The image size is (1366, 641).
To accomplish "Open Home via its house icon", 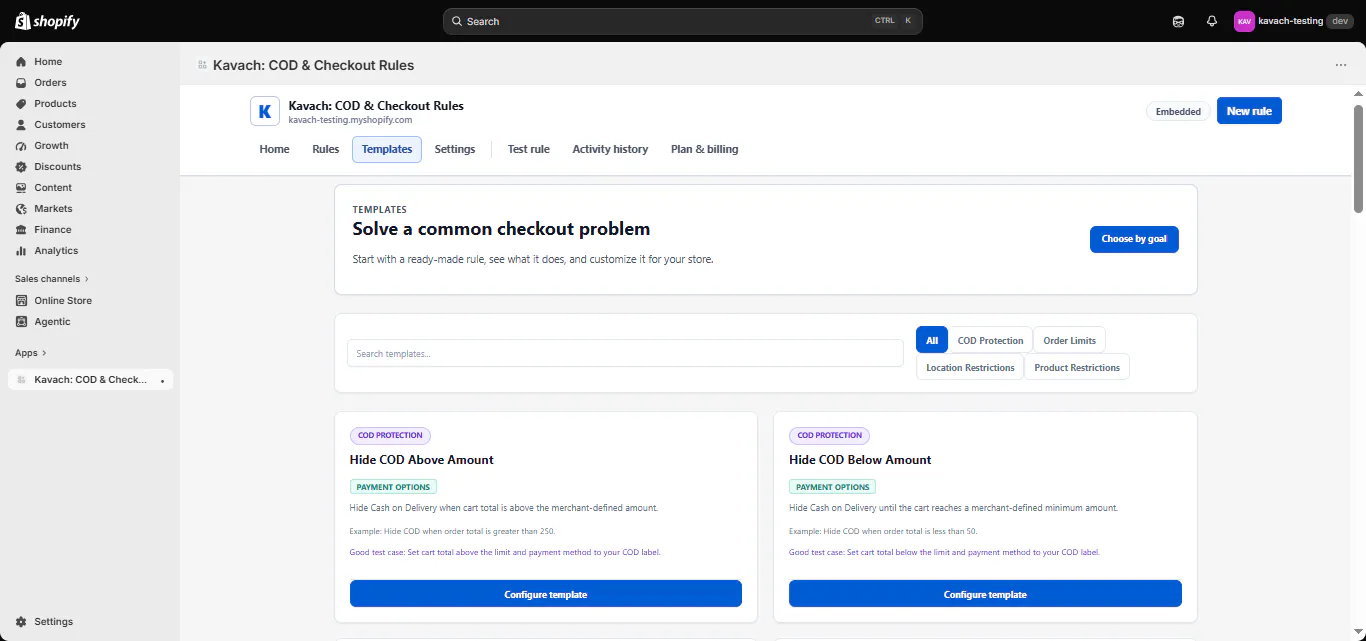I will 21,62.
